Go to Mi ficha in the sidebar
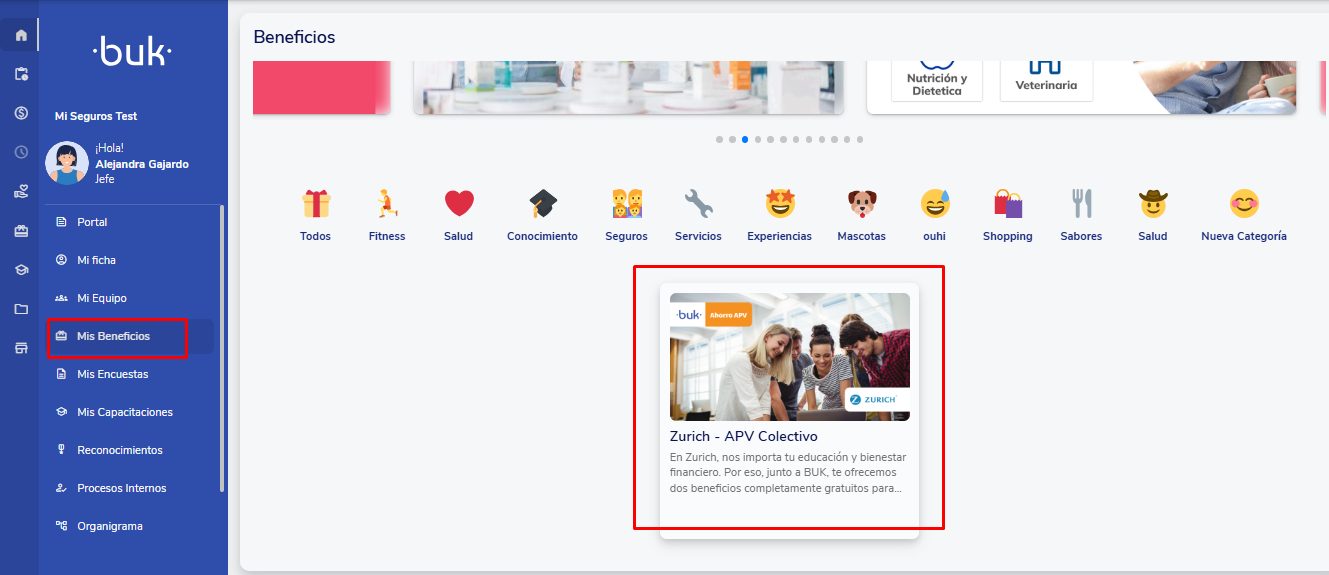1329x575 pixels. point(96,260)
